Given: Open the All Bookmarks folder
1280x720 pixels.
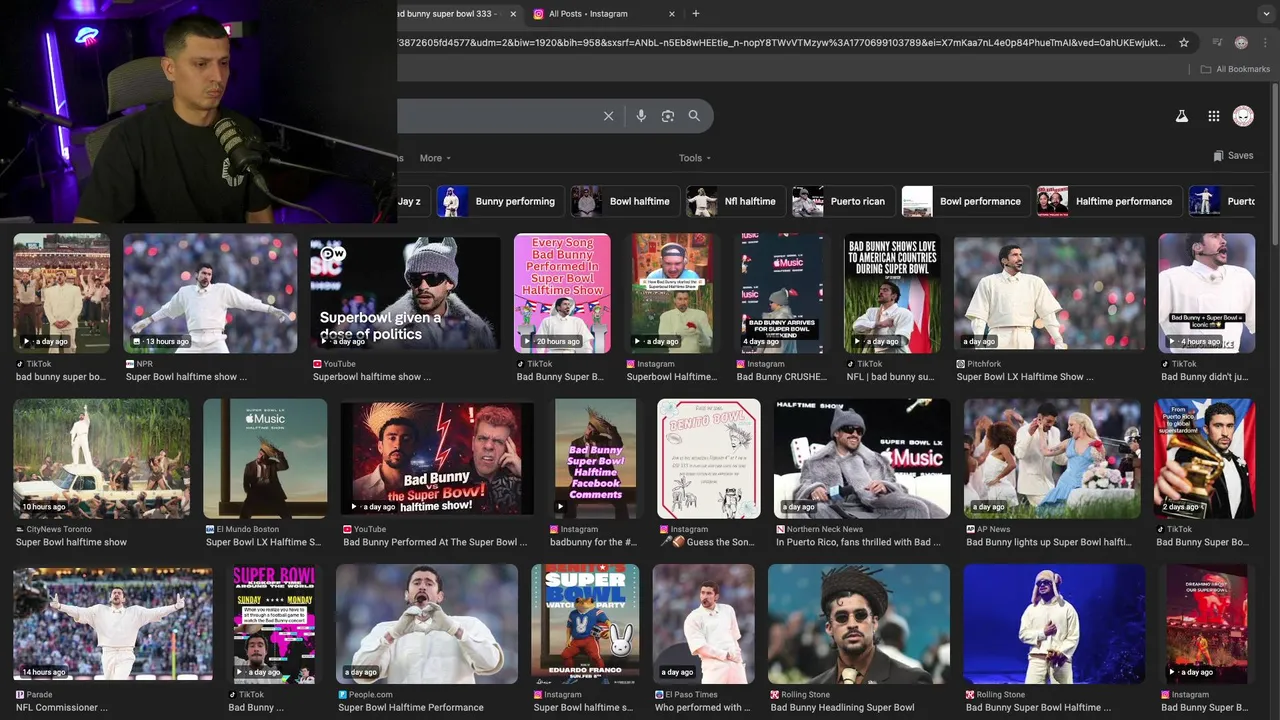Looking at the screenshot, I should click(1235, 69).
